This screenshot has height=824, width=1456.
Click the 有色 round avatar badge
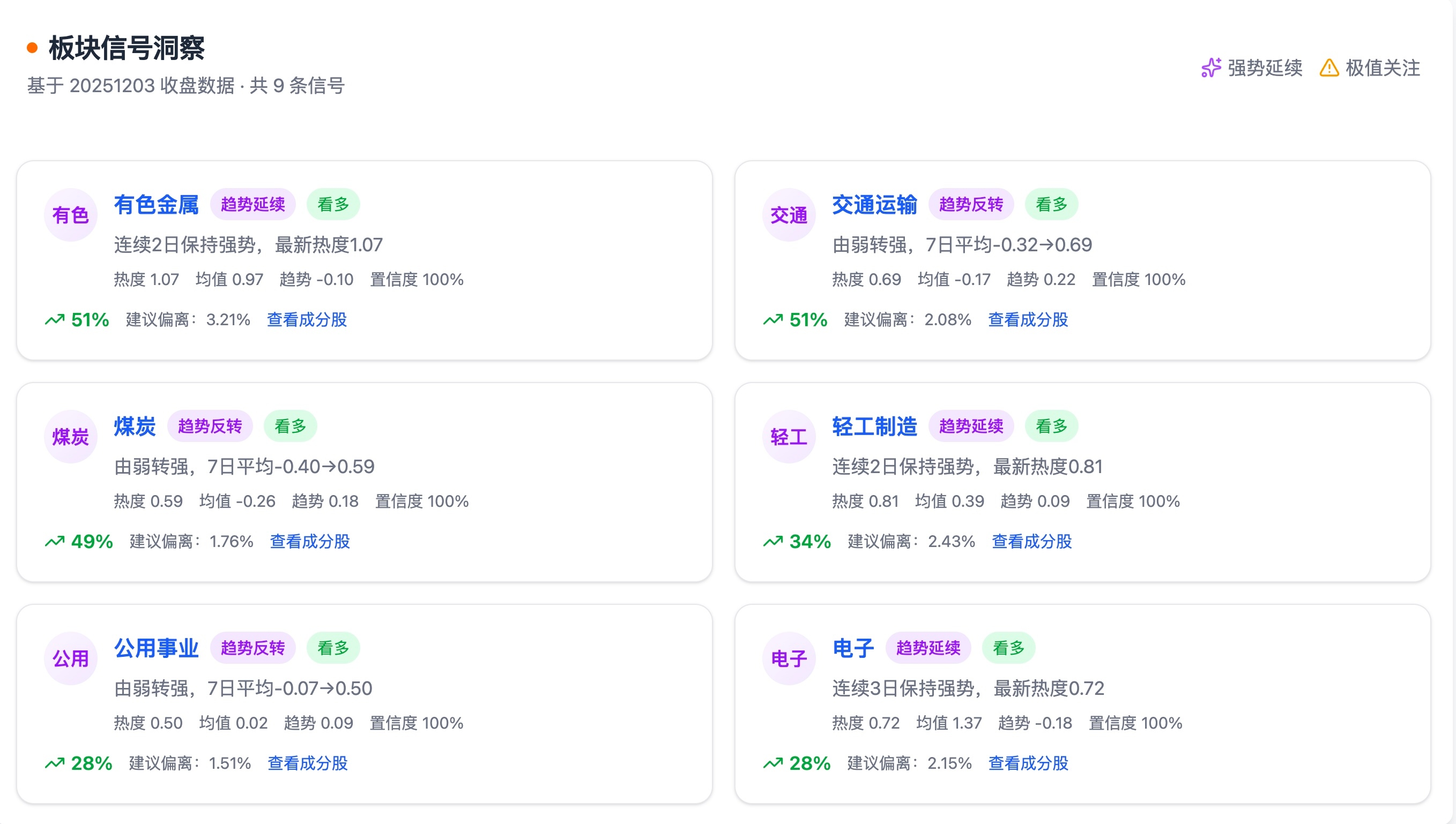tap(71, 215)
